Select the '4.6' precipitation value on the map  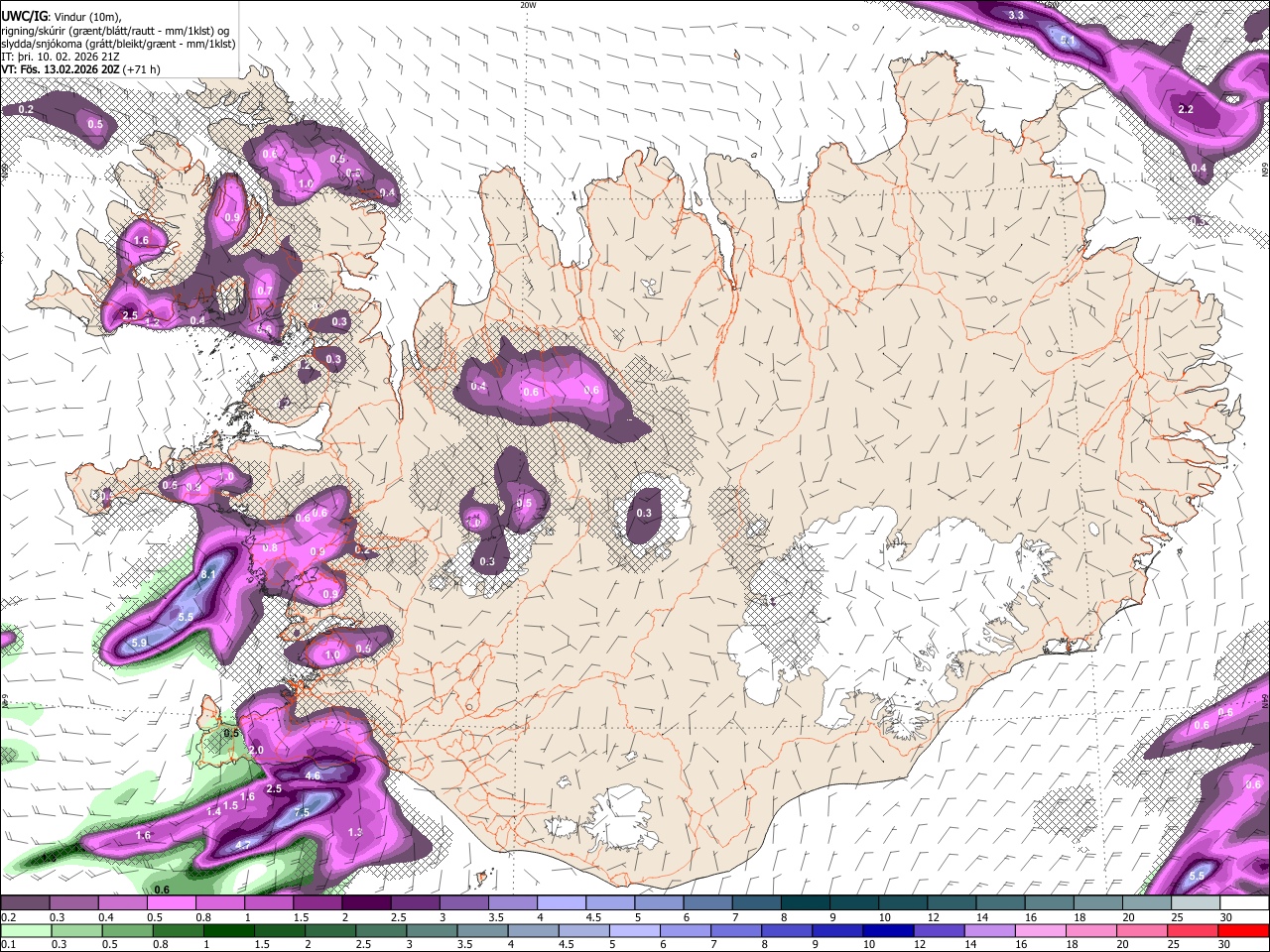click(x=313, y=775)
